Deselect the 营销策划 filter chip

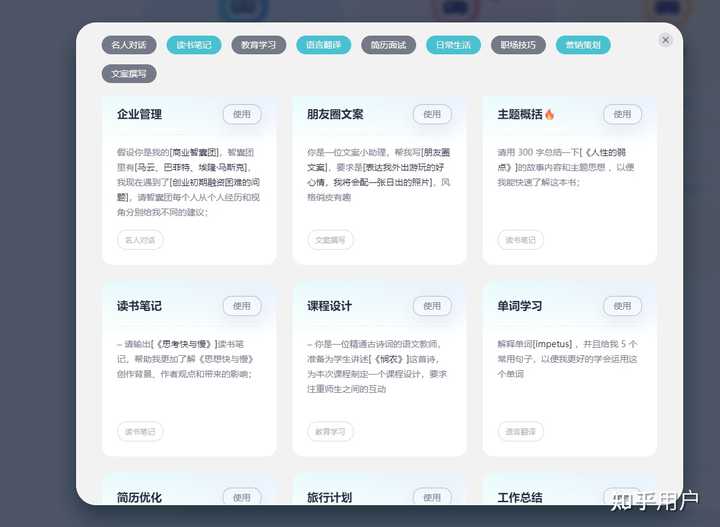click(583, 45)
